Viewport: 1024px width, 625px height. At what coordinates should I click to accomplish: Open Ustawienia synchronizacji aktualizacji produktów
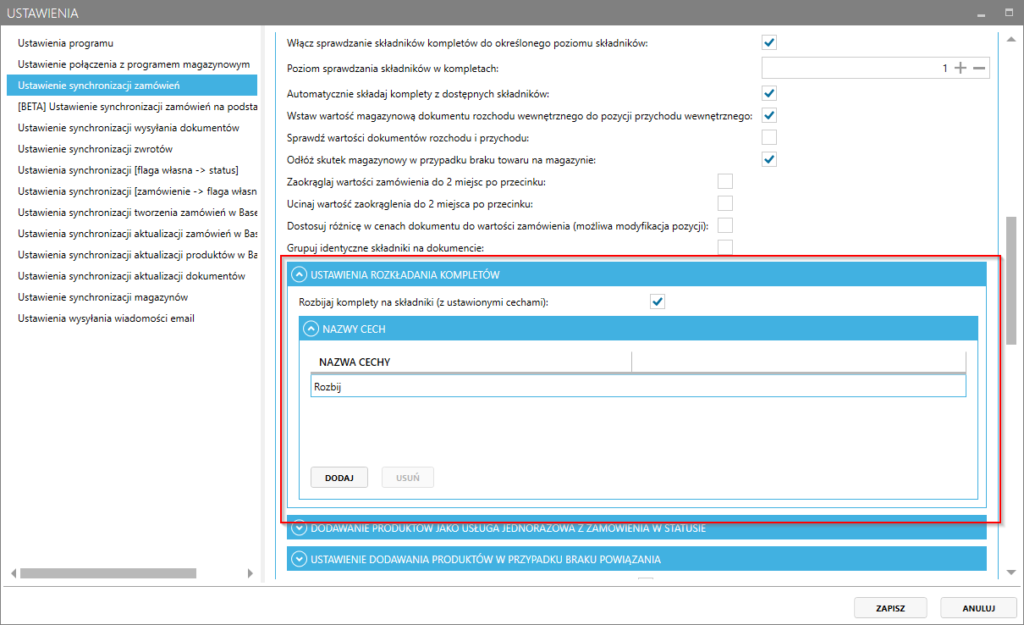(x=137, y=255)
